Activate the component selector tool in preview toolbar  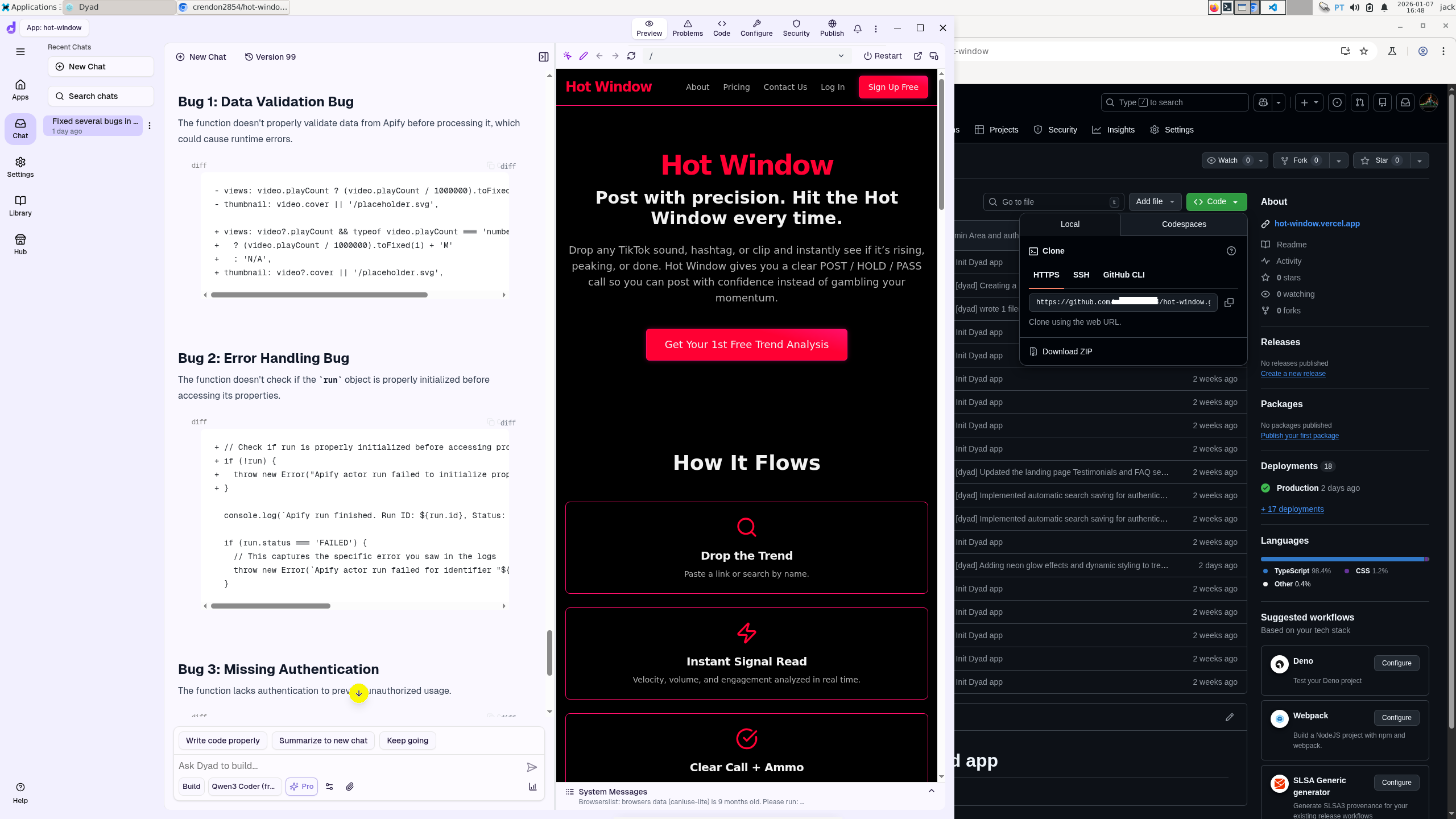point(567,56)
